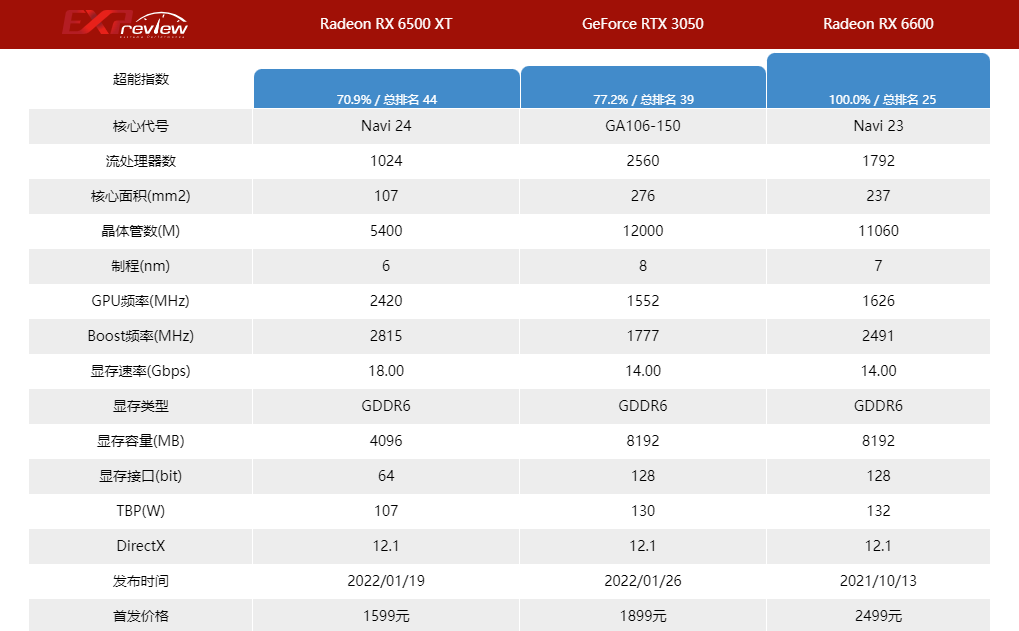1019x631 pixels.
Task: Select the 8 nm process value
Action: pyautogui.click(x=643, y=266)
